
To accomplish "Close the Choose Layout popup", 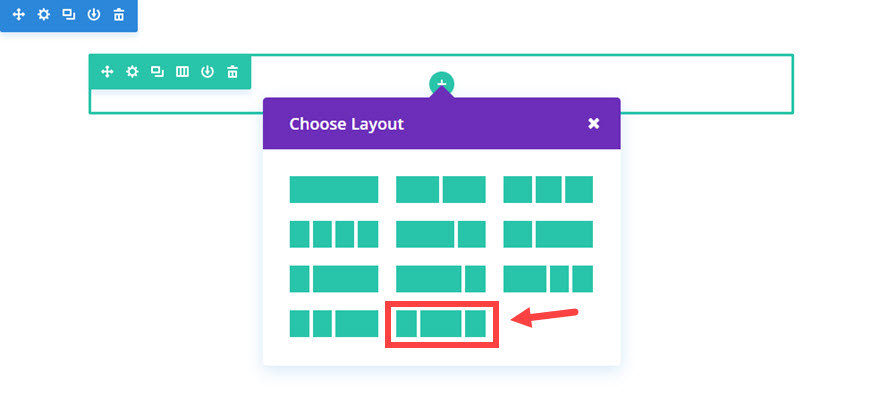I will (x=593, y=124).
